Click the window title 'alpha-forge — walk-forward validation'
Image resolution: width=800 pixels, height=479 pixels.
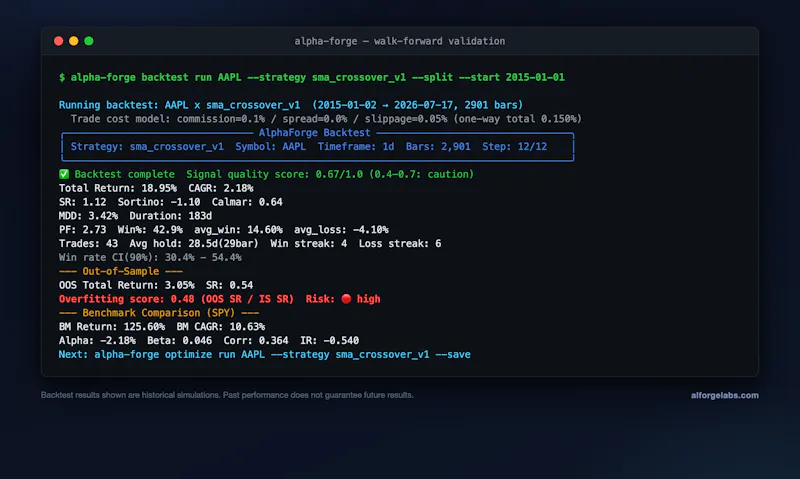tap(399, 41)
